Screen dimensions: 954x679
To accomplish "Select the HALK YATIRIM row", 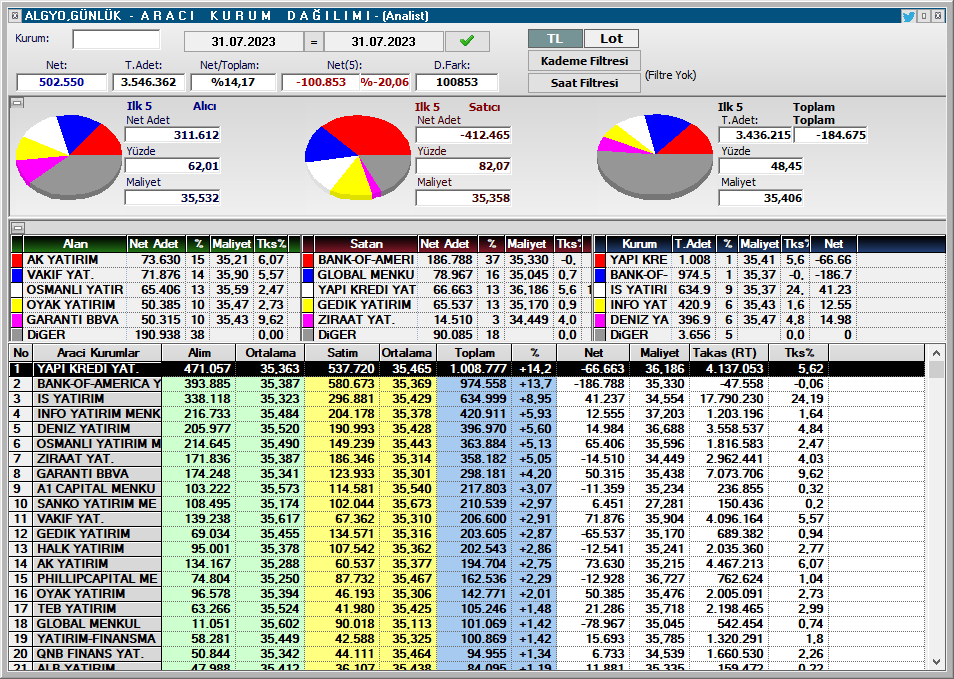I will (467, 549).
